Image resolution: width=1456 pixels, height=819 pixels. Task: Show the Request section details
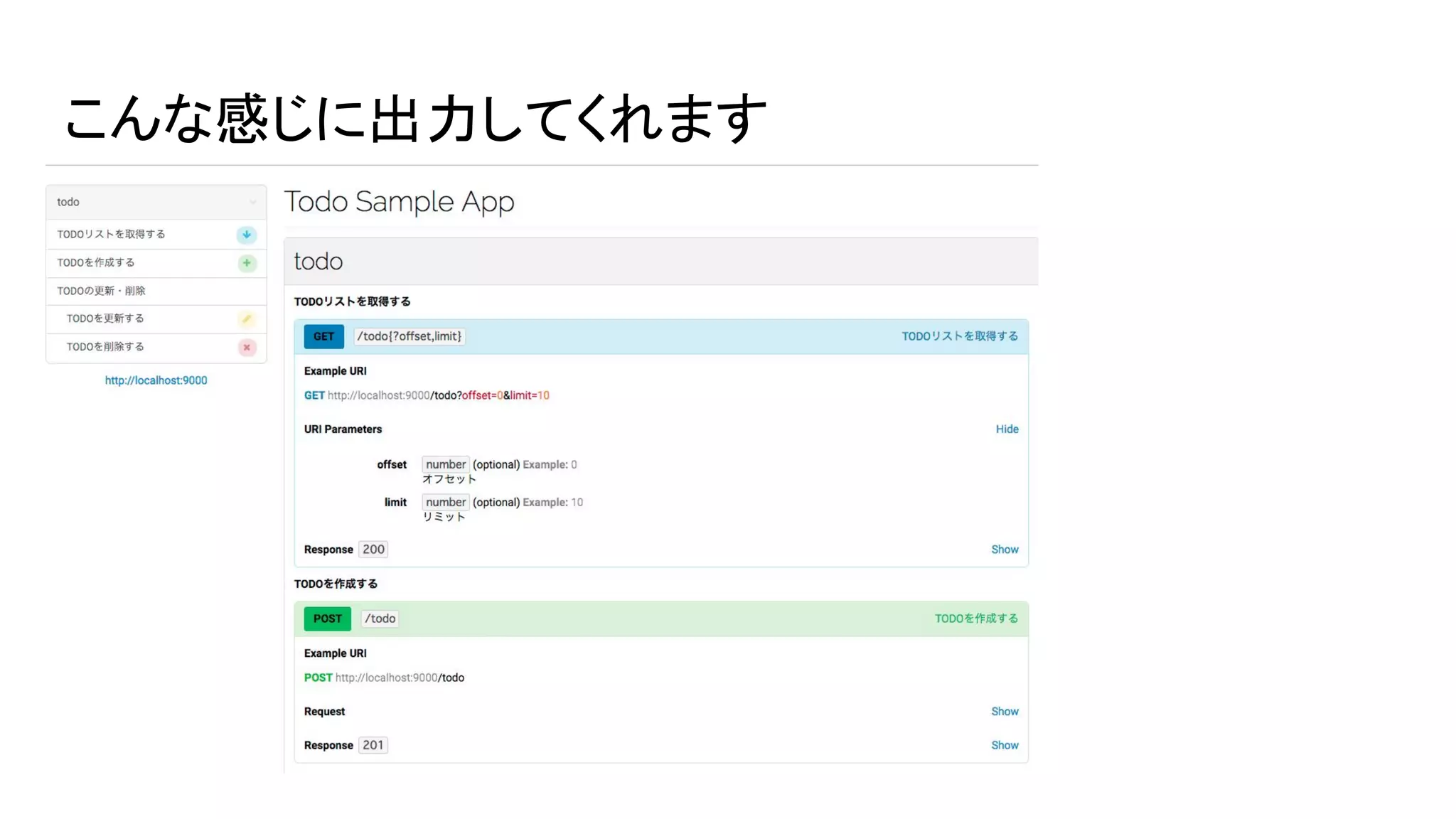(1005, 712)
